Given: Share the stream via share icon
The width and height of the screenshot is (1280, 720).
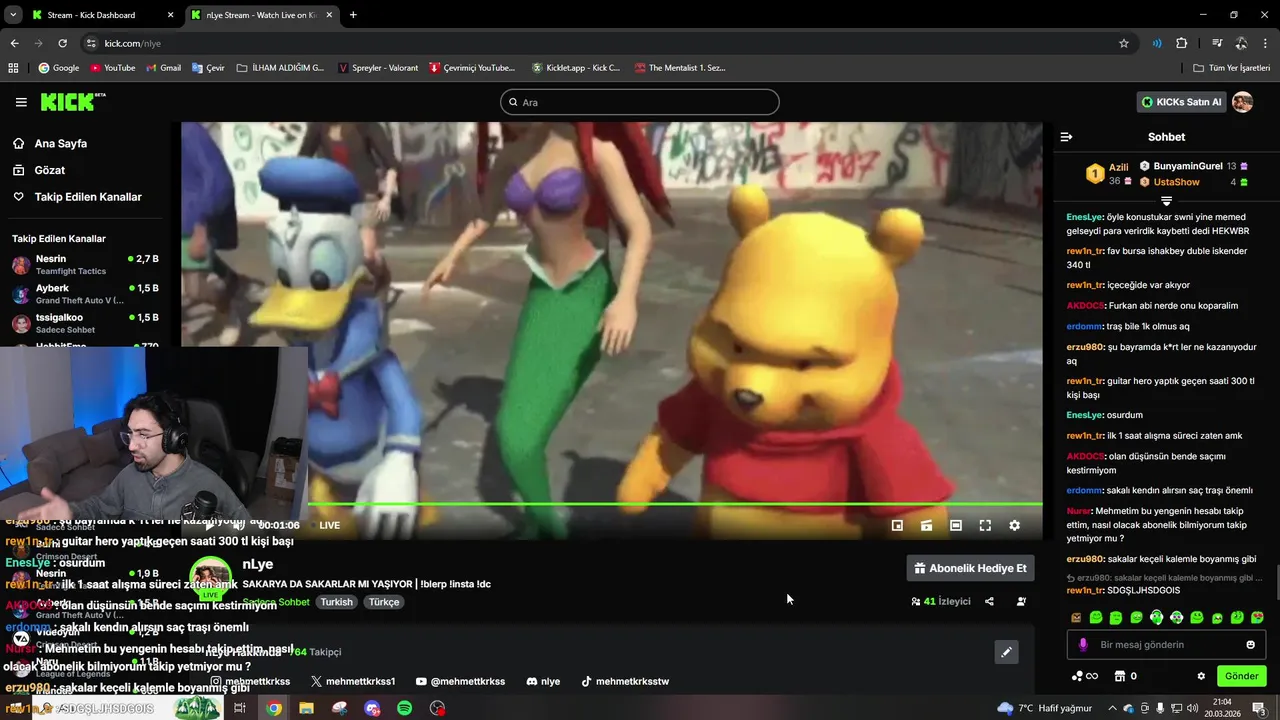Looking at the screenshot, I should point(989,602).
